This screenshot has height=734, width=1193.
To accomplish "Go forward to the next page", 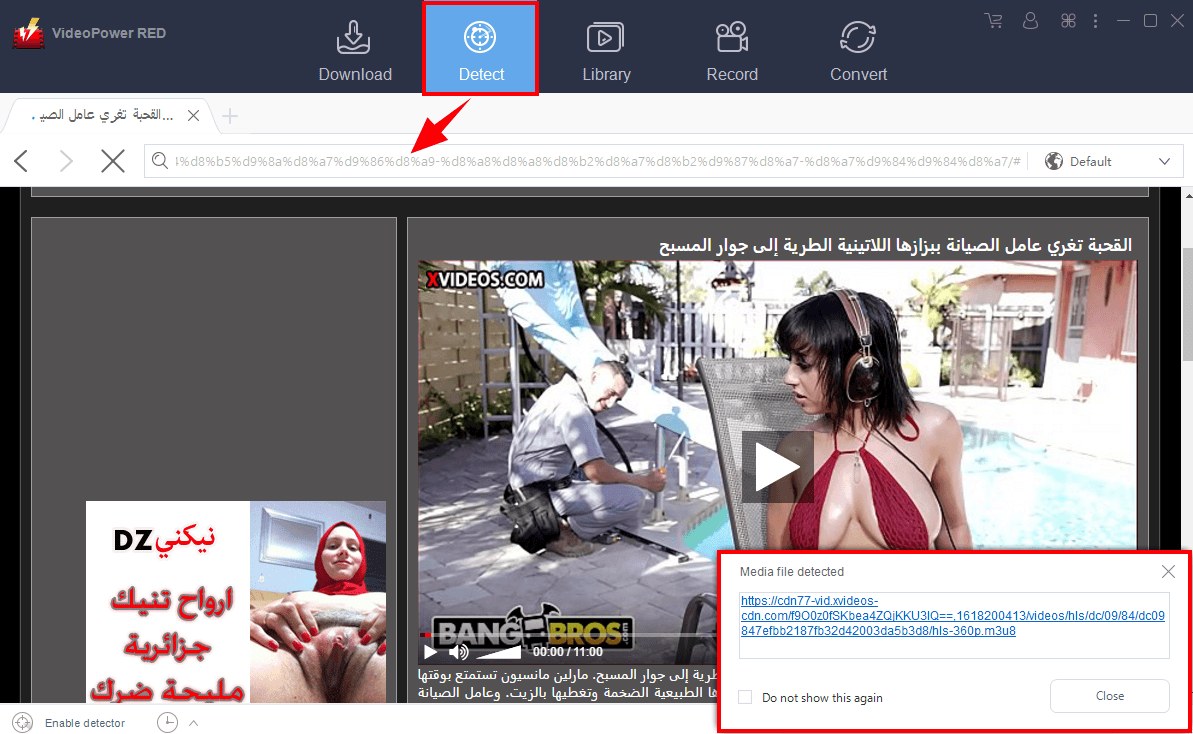I will pos(66,161).
